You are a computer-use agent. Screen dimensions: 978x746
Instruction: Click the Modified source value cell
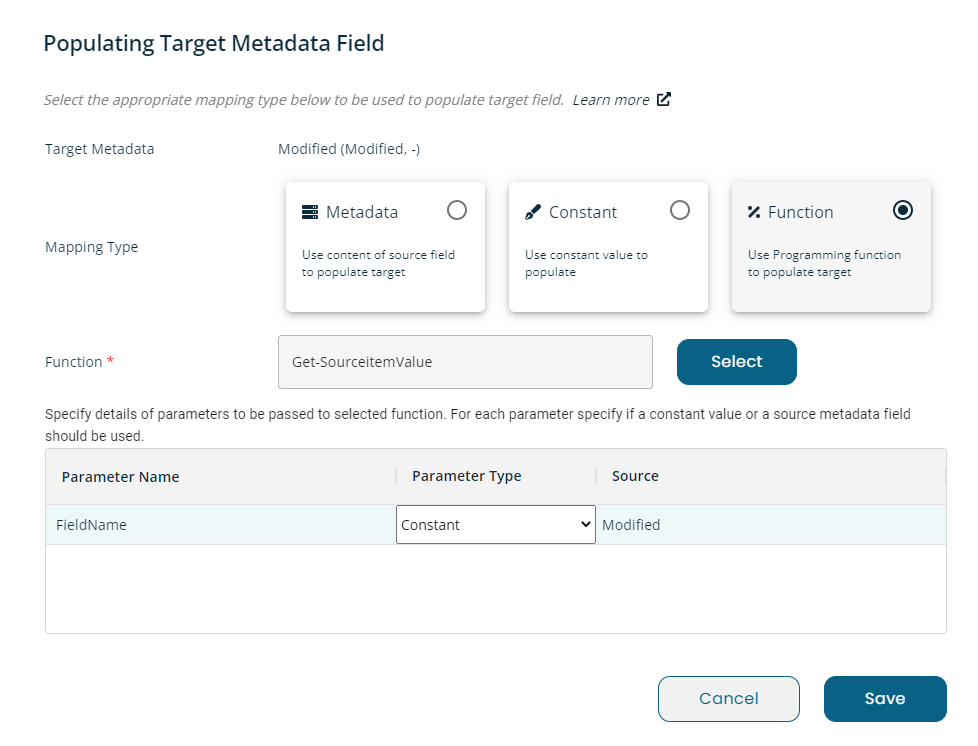631,525
